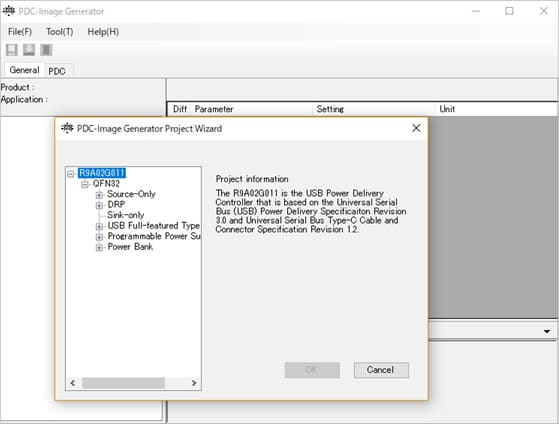Expand the Programmable Power Supply node
Screen dimensions: 559x424
(99, 237)
